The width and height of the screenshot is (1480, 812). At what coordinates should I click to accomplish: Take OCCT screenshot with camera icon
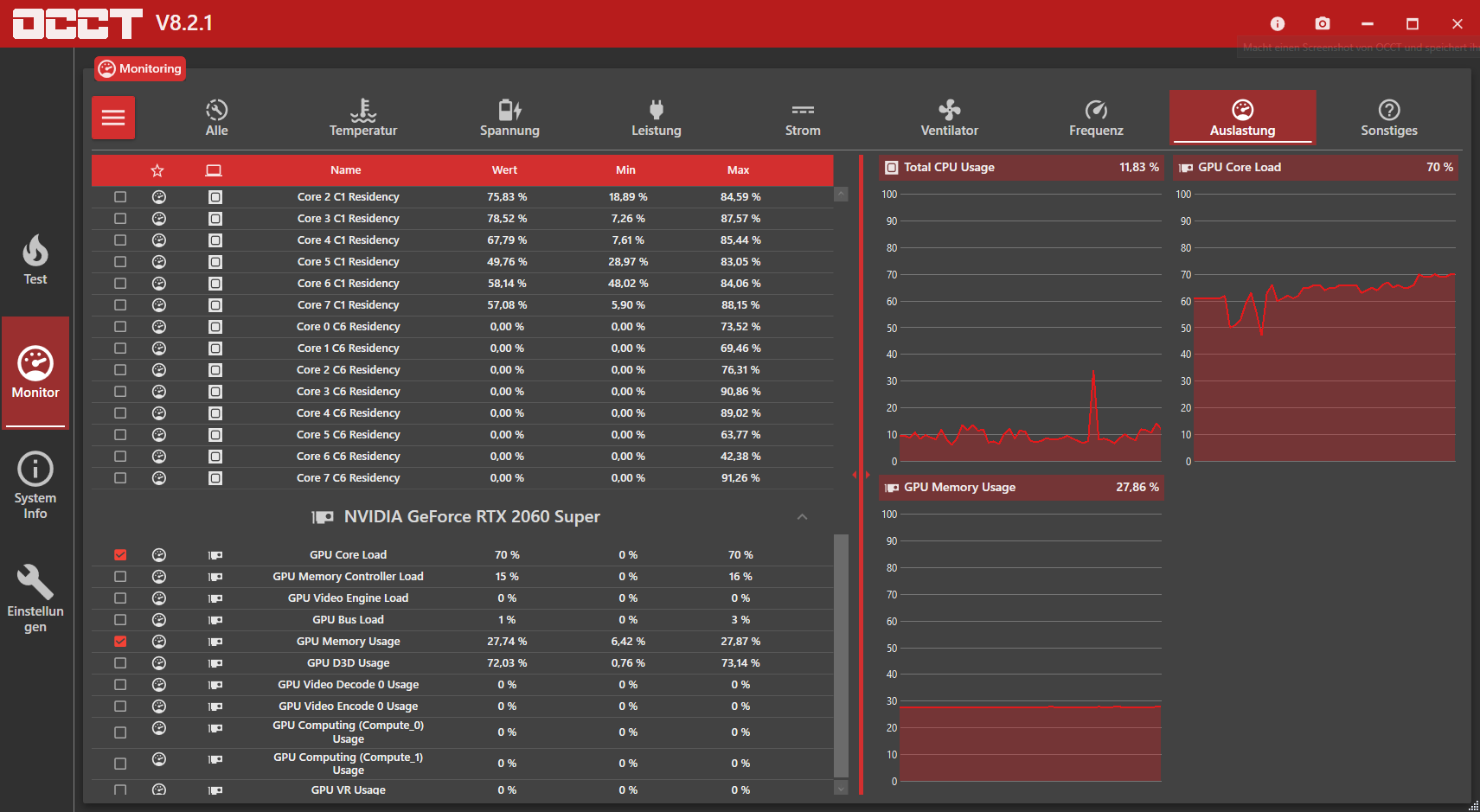1322,23
